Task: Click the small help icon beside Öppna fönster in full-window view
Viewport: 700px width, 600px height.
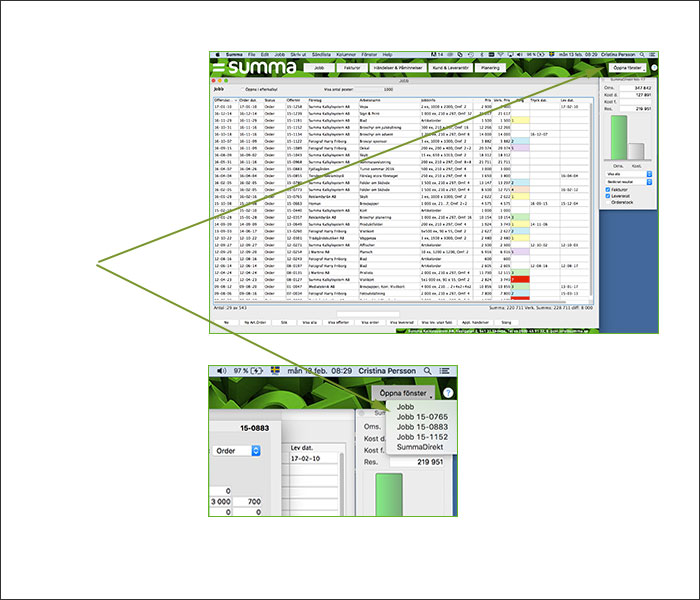Action: click(x=654, y=68)
